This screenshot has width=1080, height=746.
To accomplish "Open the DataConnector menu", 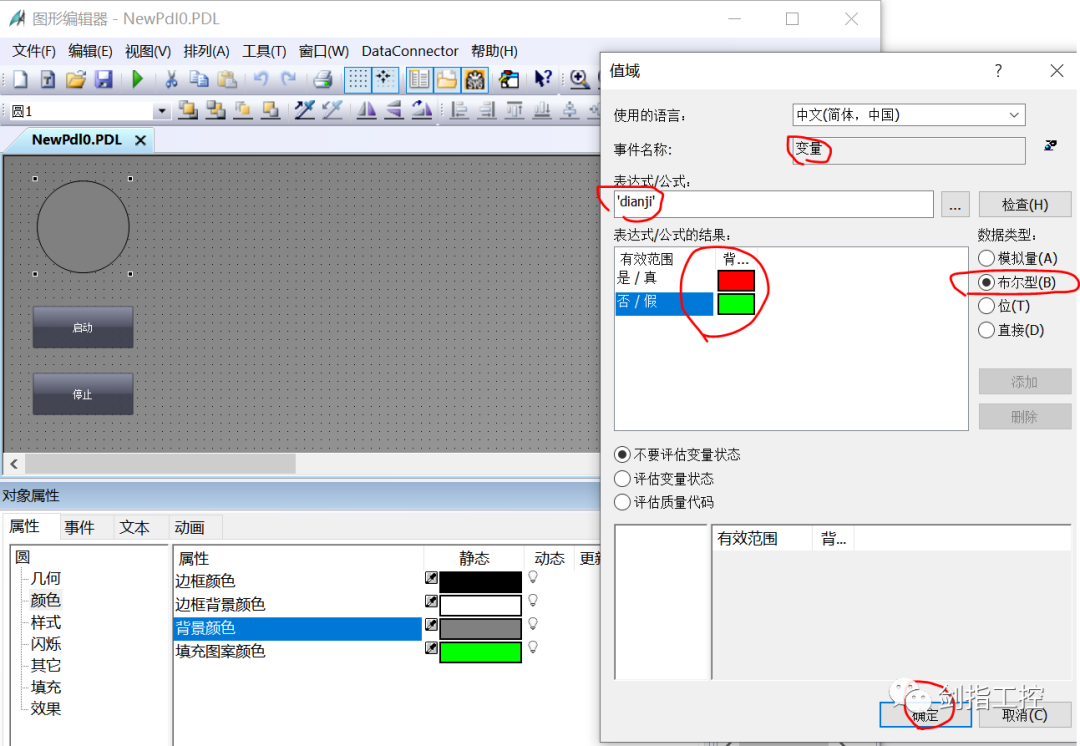I will tap(409, 51).
